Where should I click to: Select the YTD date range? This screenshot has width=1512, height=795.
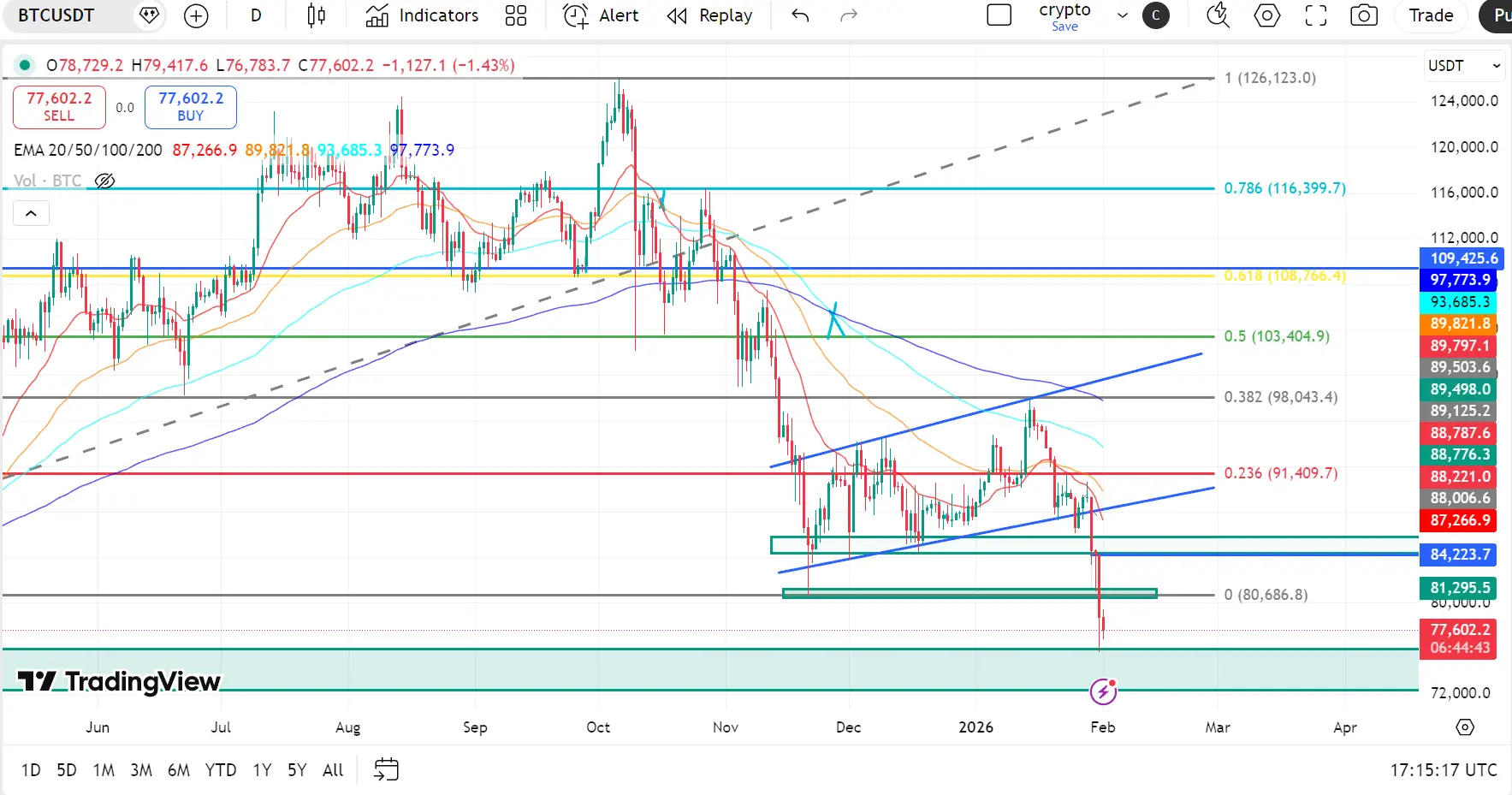click(221, 770)
